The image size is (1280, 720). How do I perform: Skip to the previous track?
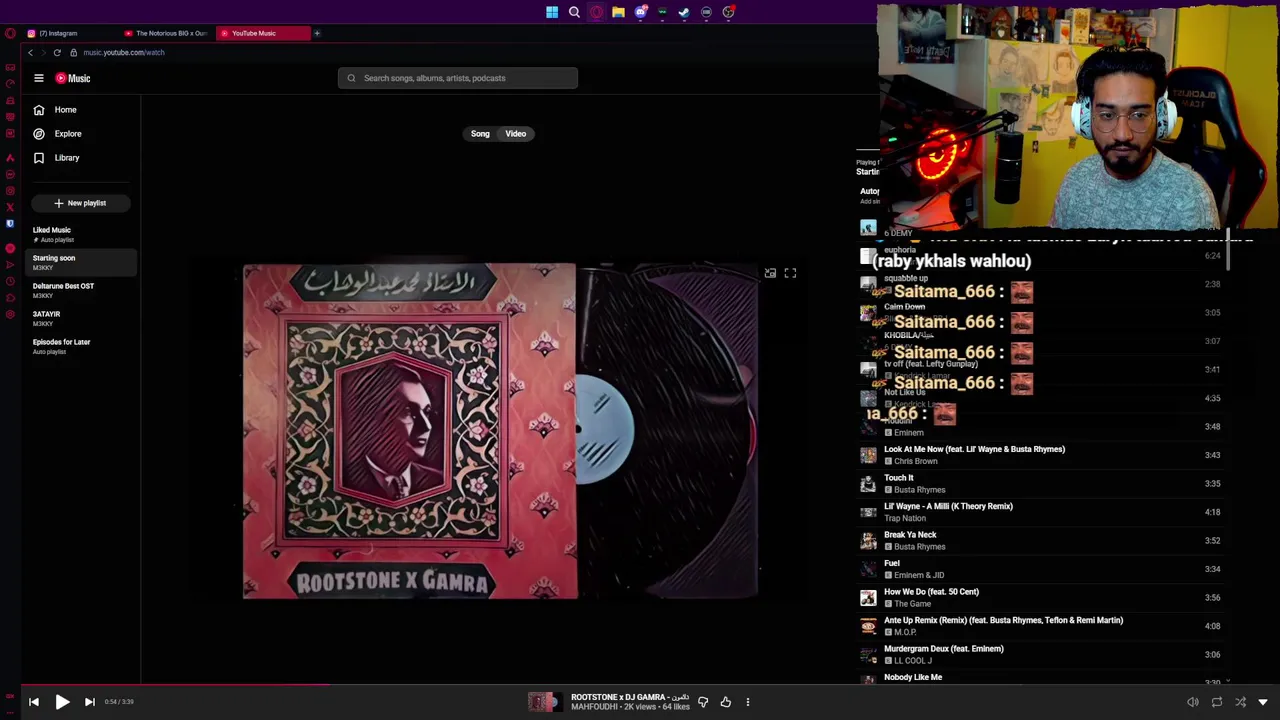[x=33, y=702]
